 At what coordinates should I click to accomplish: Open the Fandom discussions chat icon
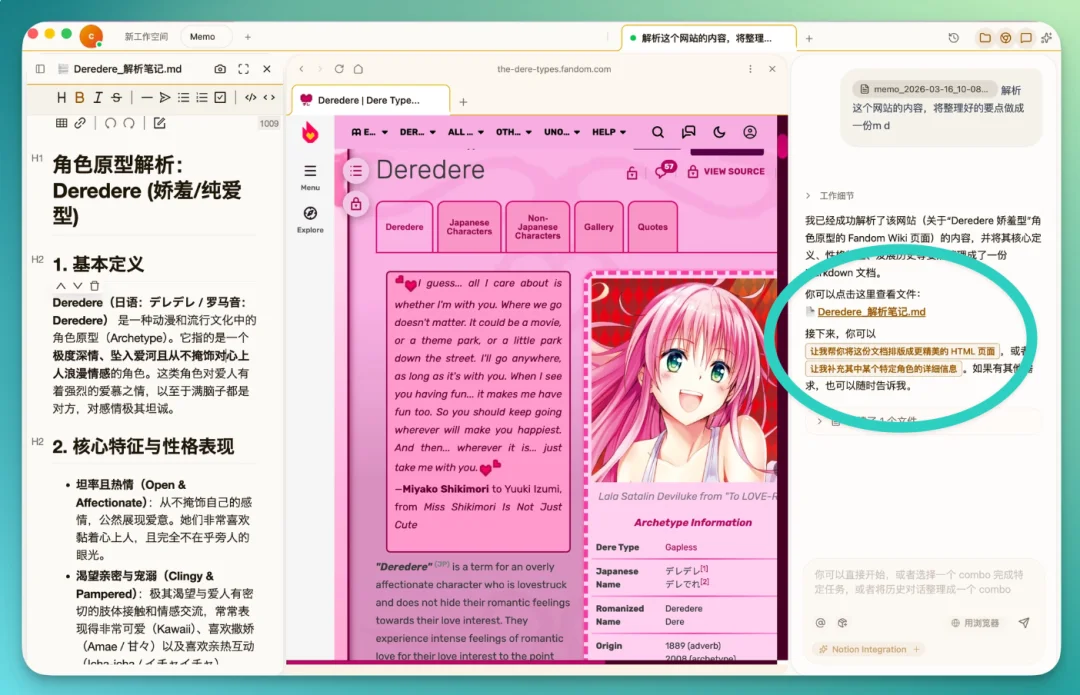coord(688,132)
